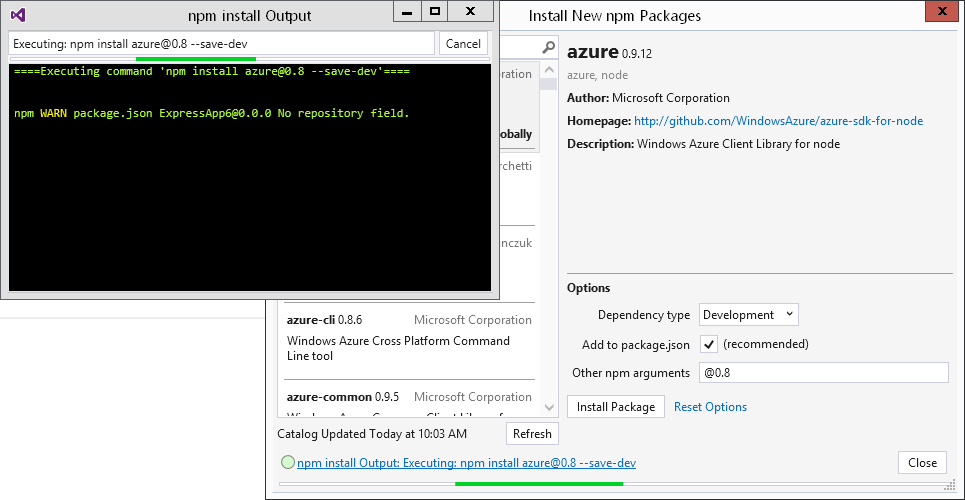Click the package list scroll up arrow
Screen dimensions: 965x500
point(550,69)
